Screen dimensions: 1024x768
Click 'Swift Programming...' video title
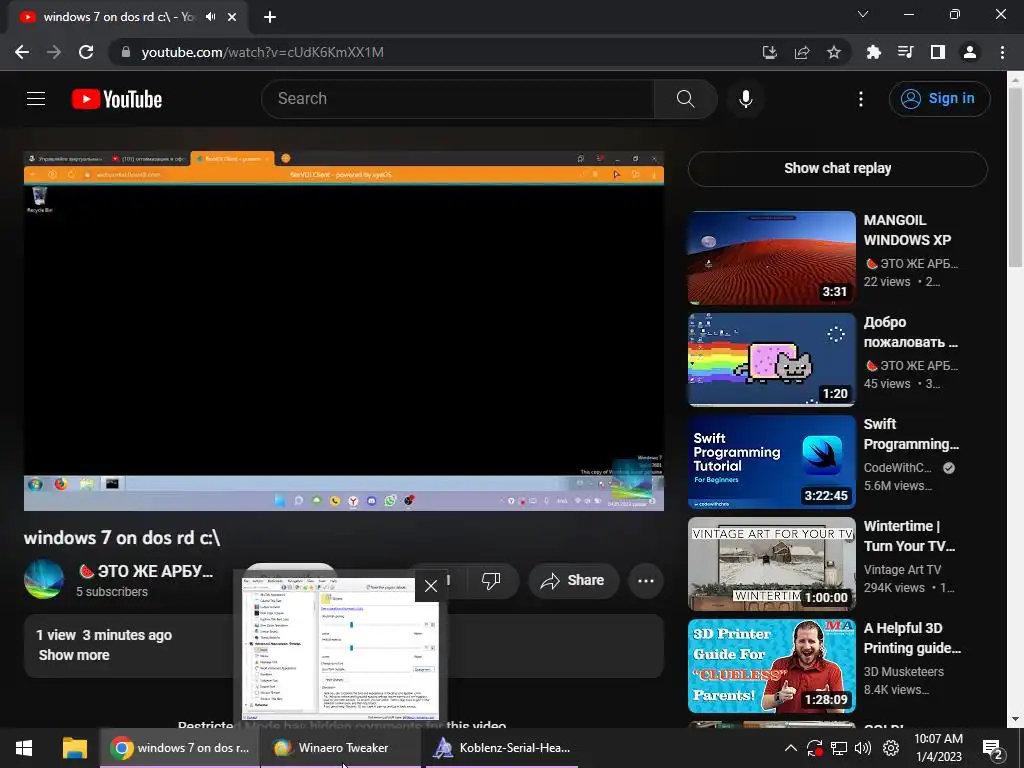click(x=911, y=434)
